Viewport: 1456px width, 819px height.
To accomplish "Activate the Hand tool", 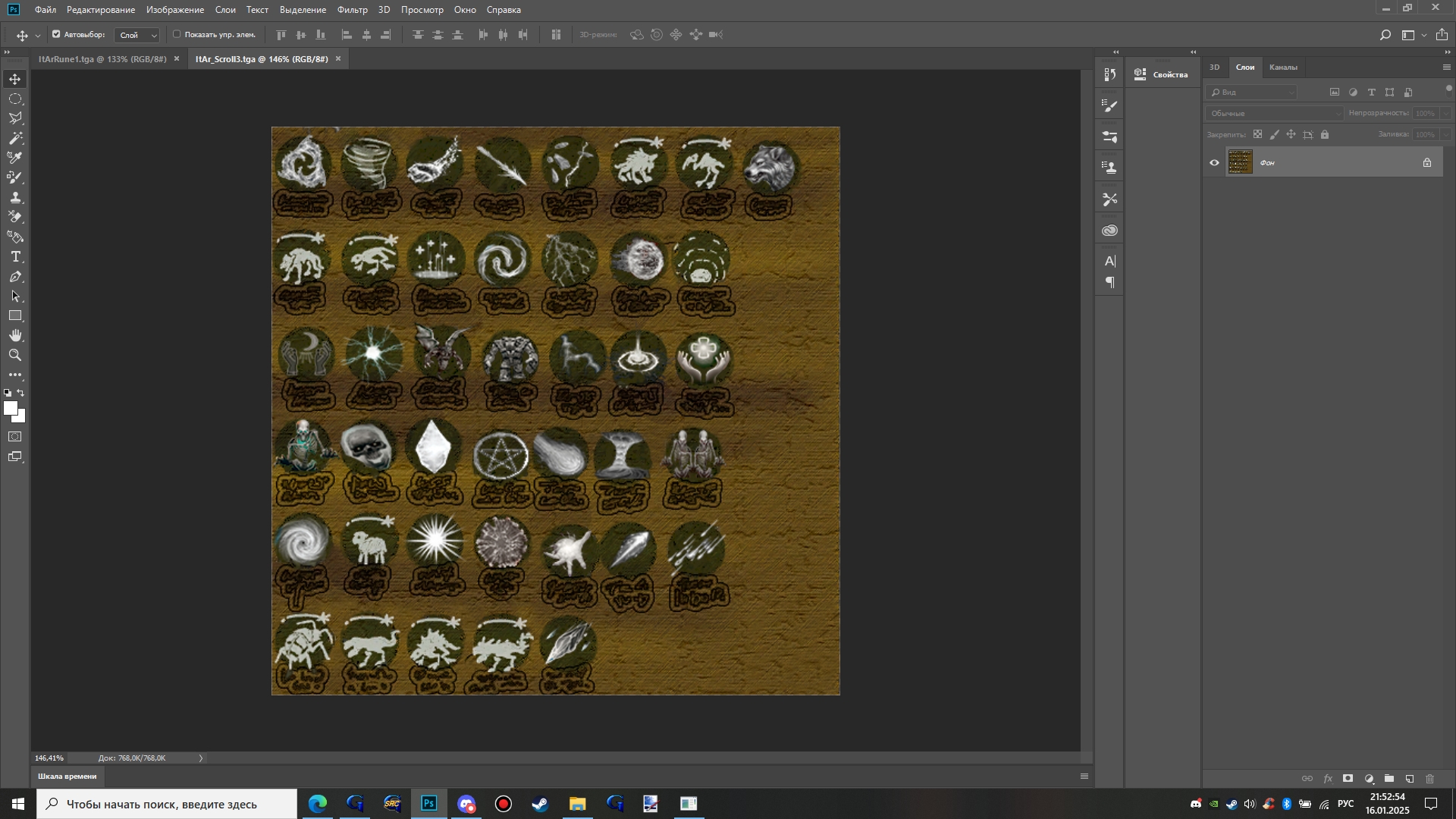I will point(15,336).
